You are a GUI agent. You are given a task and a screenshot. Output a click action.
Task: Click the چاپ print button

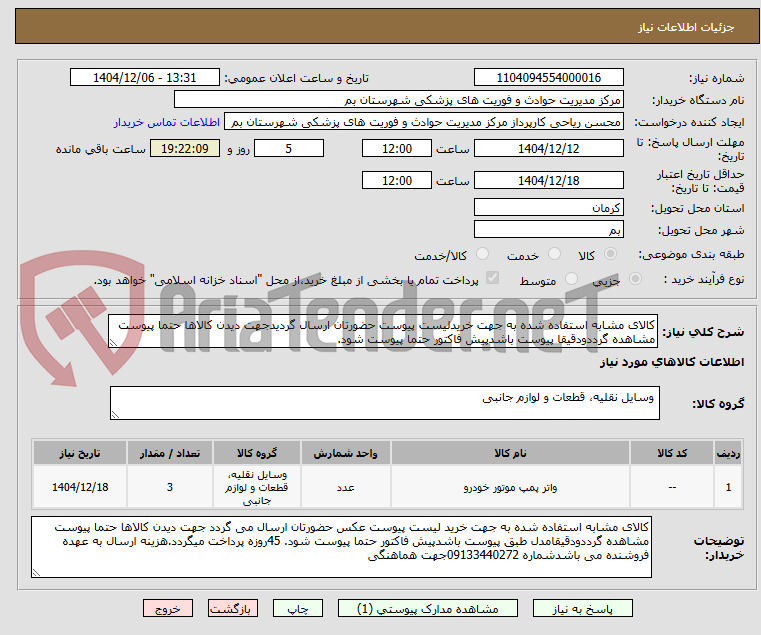(298, 608)
